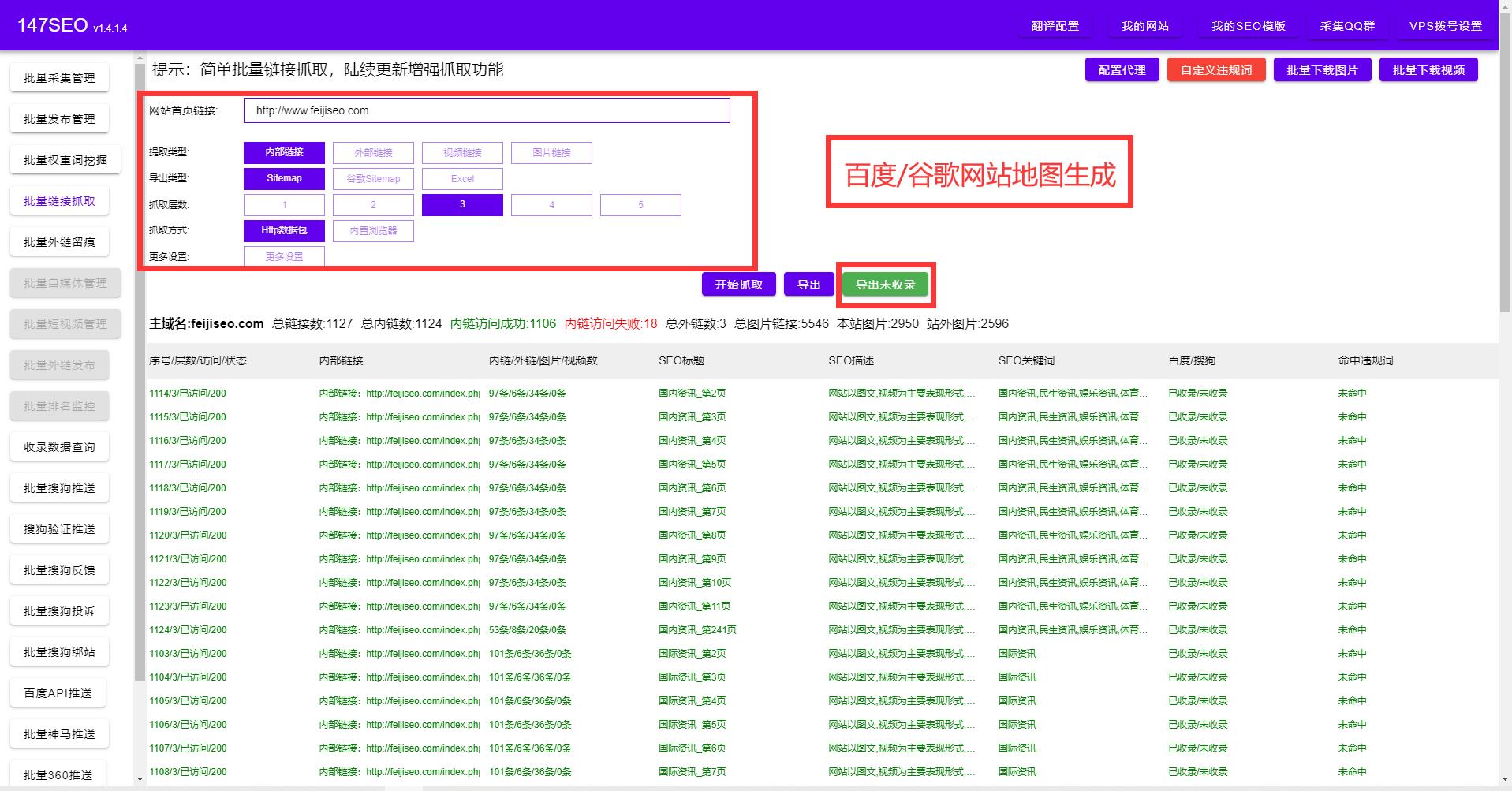This screenshot has height=791, width=1512.
Task: Open the 国内资讯_第2页 link
Action: coord(692,393)
